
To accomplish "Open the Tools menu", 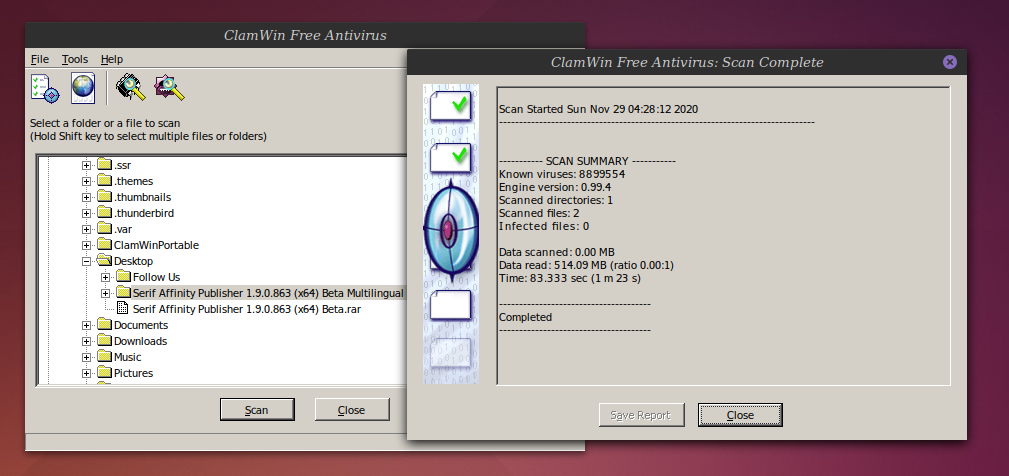I will tap(75, 59).
